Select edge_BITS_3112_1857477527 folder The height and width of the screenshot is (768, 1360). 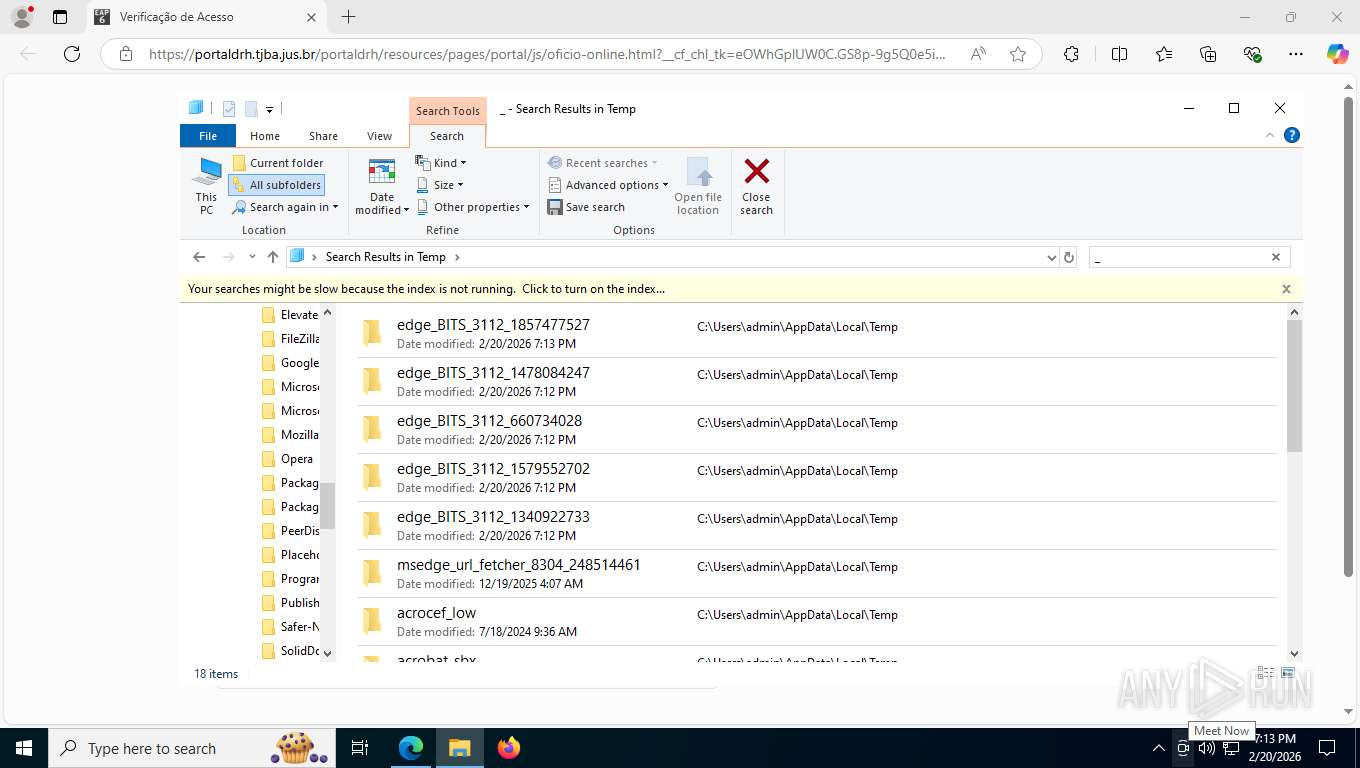pos(816,333)
